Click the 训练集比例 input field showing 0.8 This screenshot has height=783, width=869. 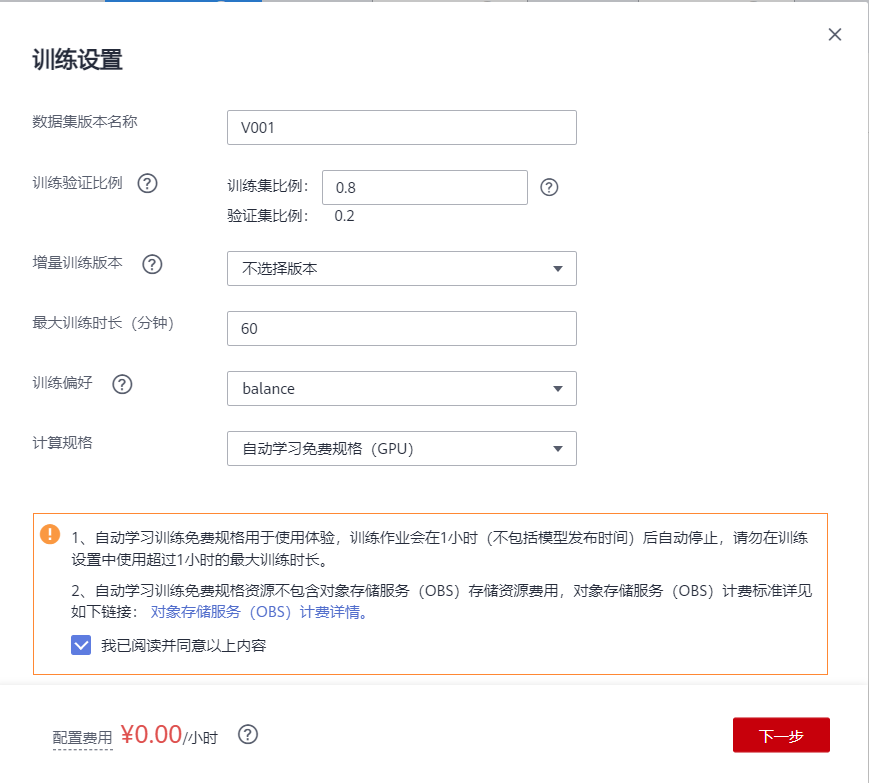pyautogui.click(x=425, y=187)
